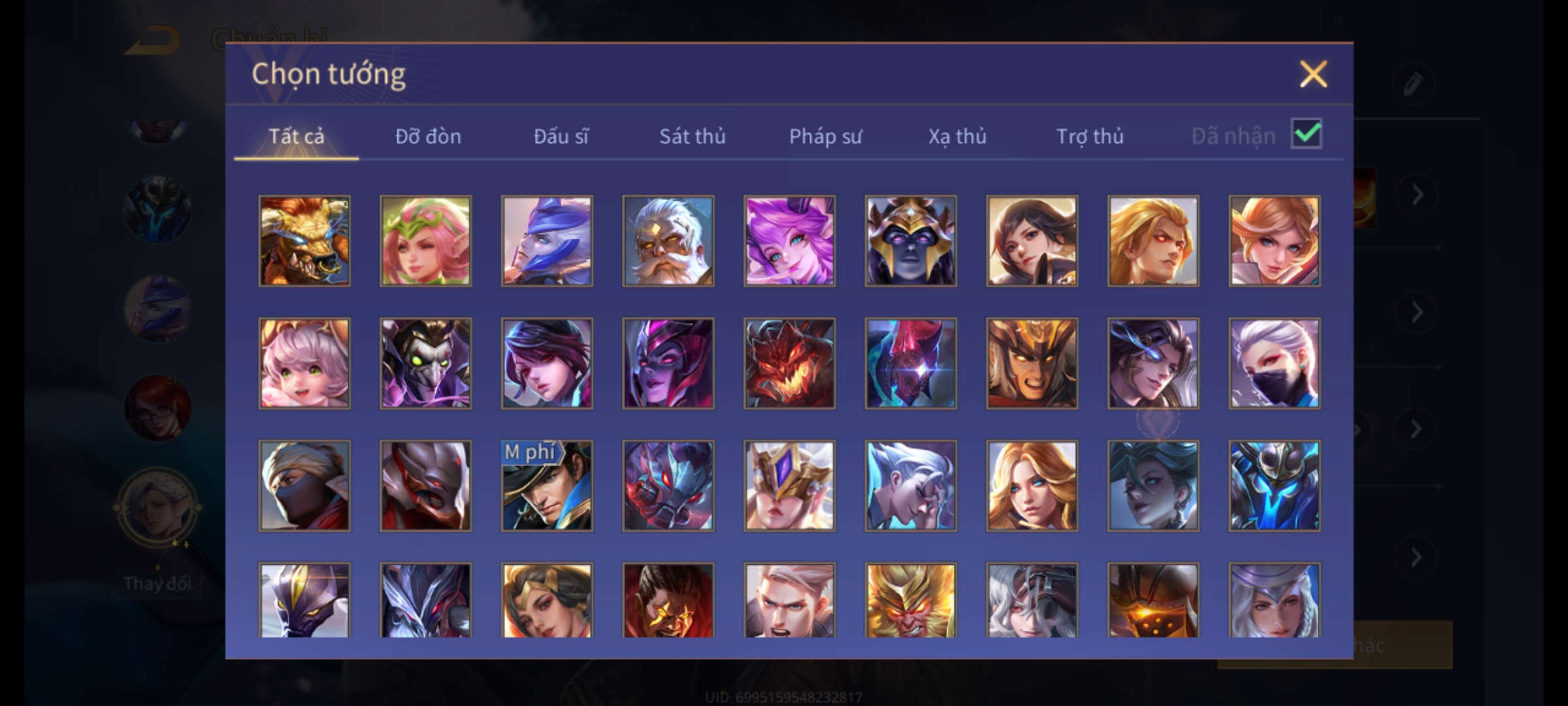Open the Đấu sĩ category tab
Screen dimensions: 1568x706
(561, 136)
